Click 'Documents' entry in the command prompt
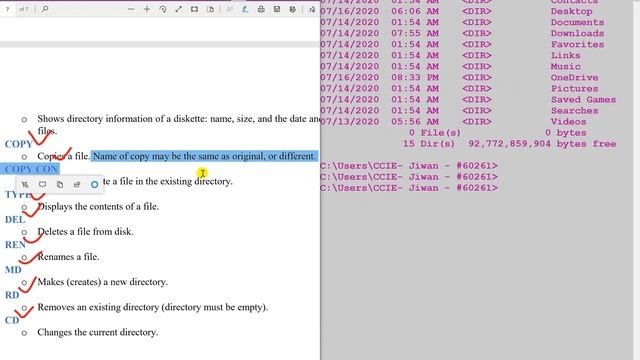 point(577,22)
